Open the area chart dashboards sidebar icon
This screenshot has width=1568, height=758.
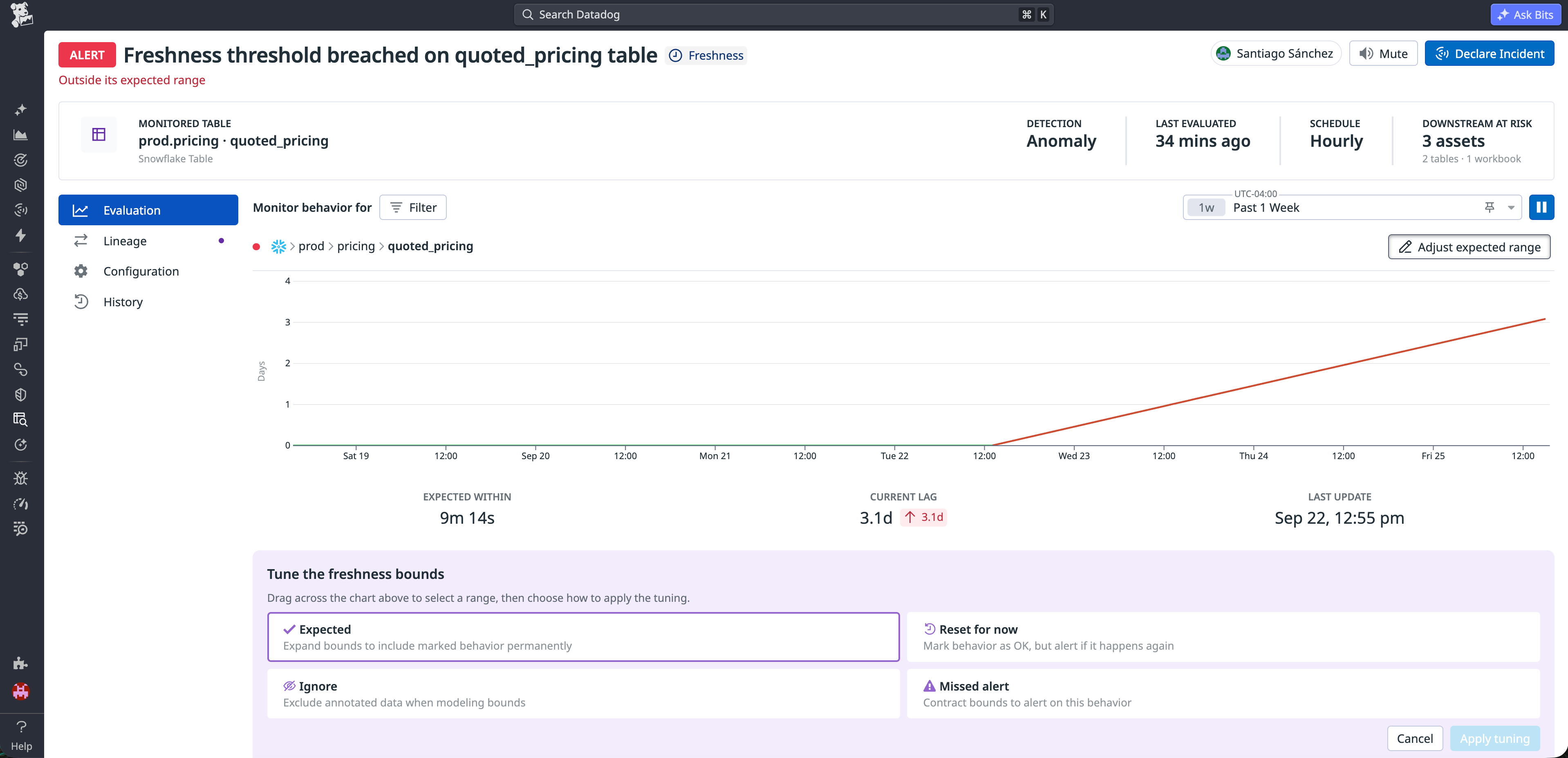pos(21,135)
